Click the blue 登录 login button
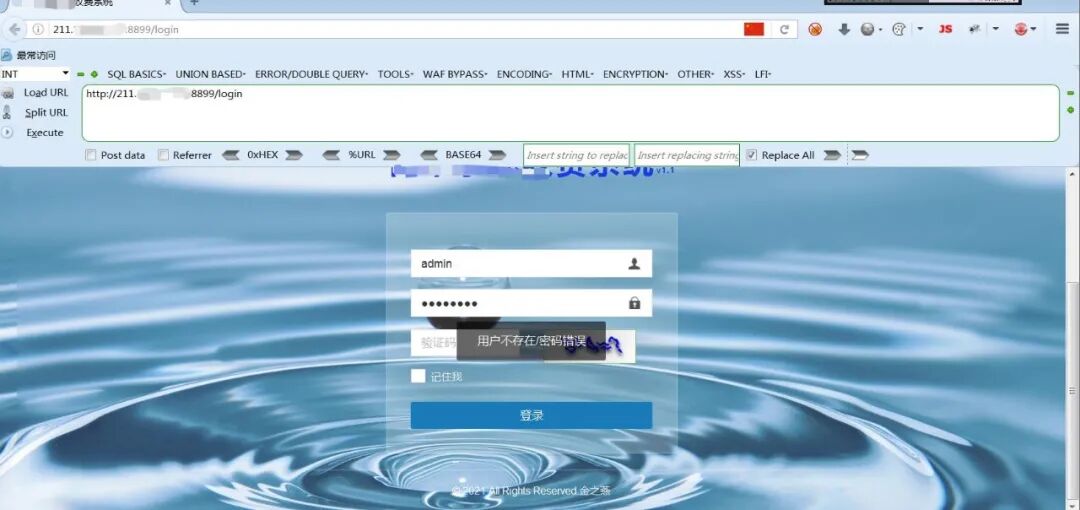Screen dimensions: 1080x510 [531, 416]
